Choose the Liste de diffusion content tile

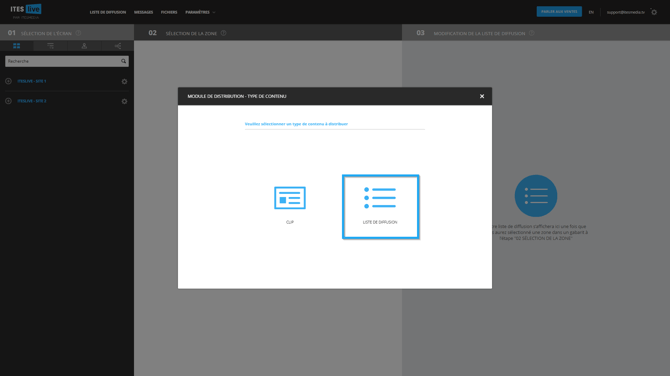tap(380, 207)
